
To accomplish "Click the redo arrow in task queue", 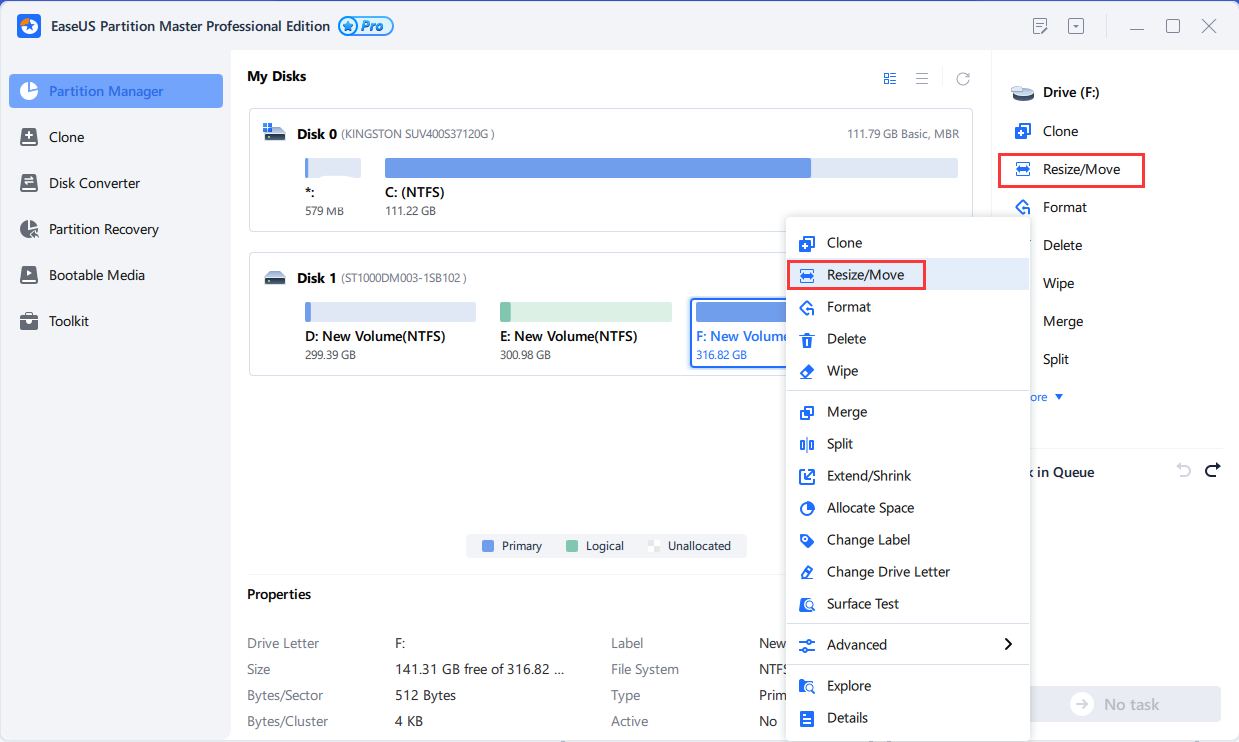I will 1213,470.
